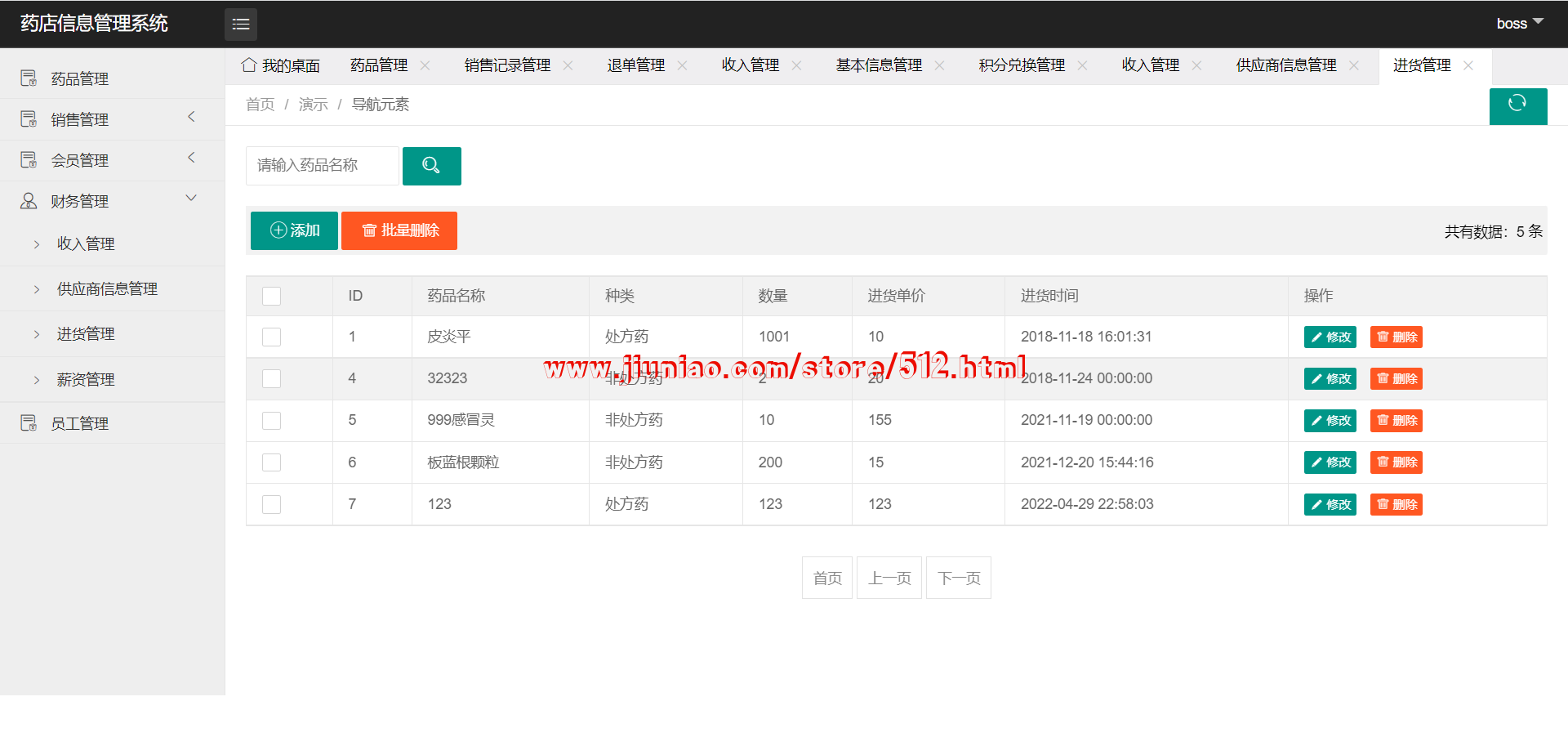Click the home icon on 我的桌面 tab
The width and height of the screenshot is (1568, 737).
(x=249, y=65)
